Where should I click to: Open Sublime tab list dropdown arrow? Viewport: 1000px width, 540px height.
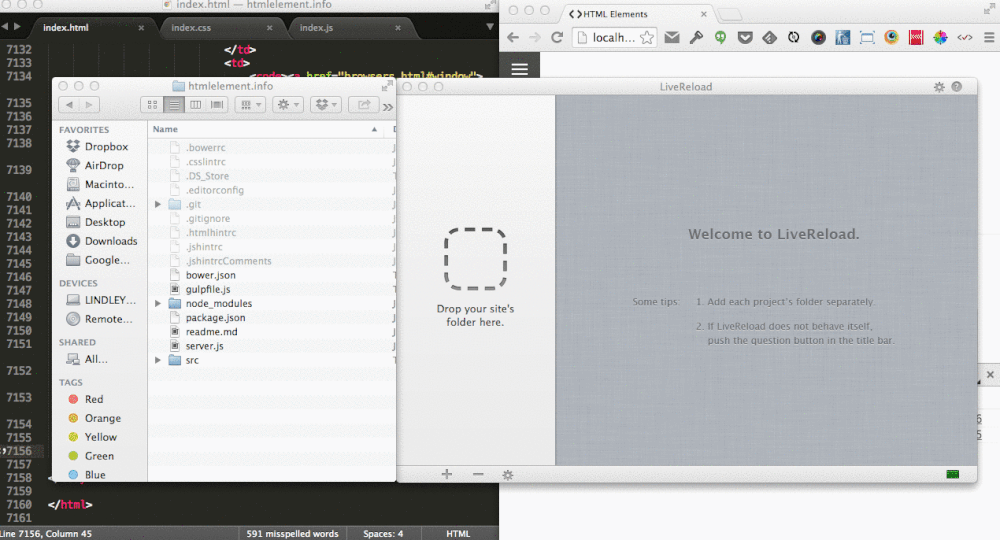pos(489,27)
